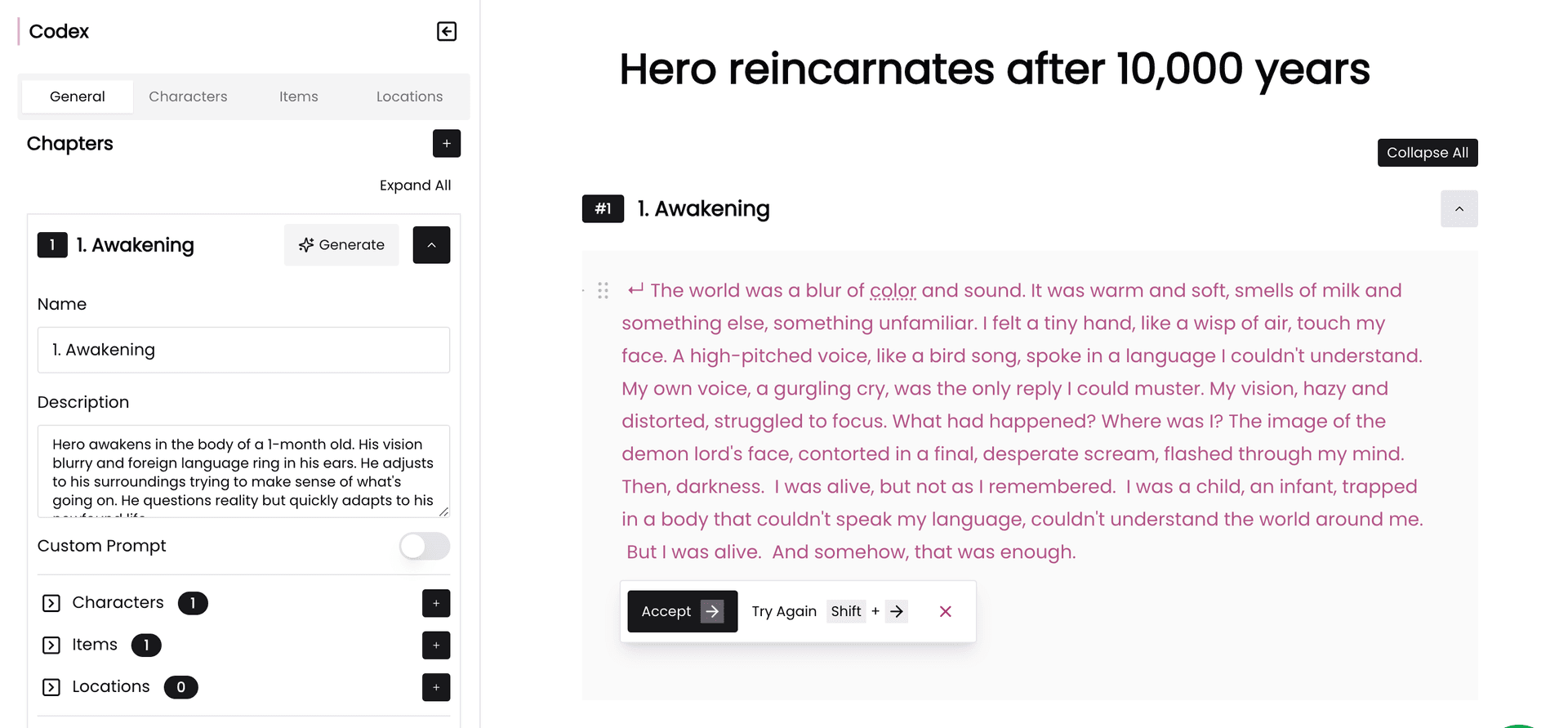Click the drag handle beside the paragraph
The height and width of the screenshot is (728, 1568).
603,291
